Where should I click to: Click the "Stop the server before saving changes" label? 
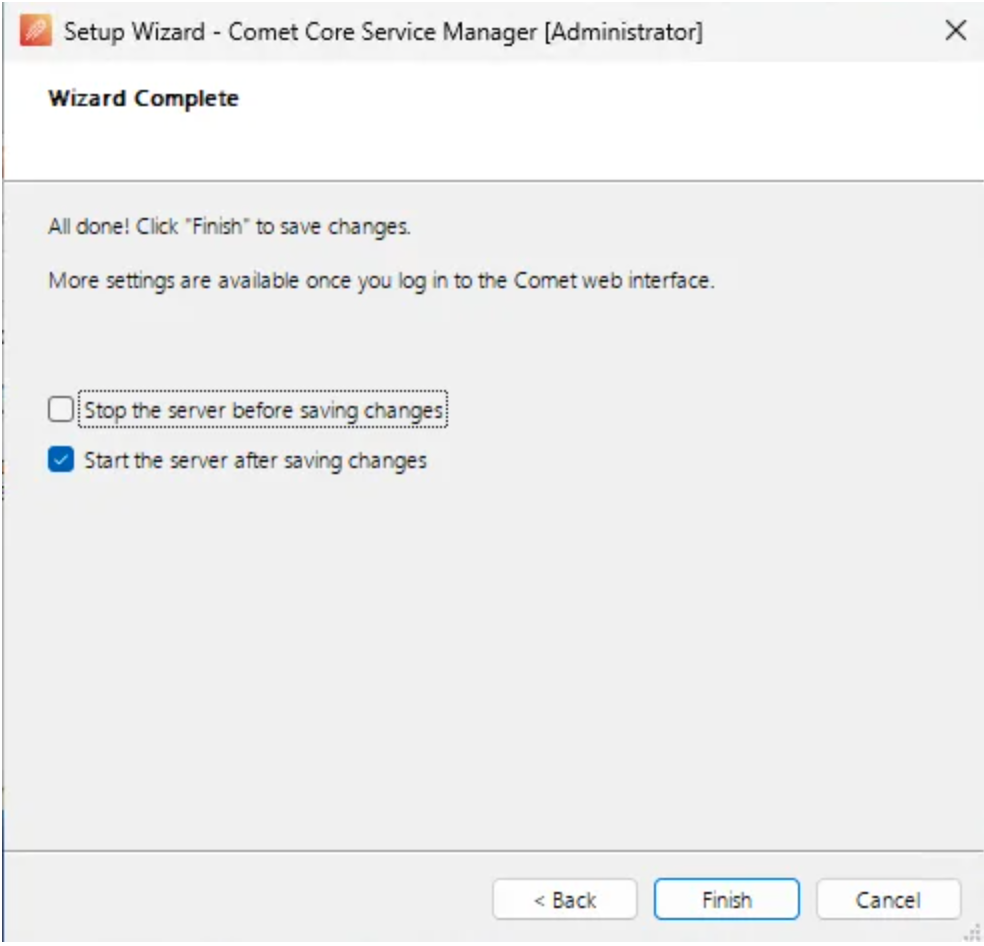click(x=263, y=410)
